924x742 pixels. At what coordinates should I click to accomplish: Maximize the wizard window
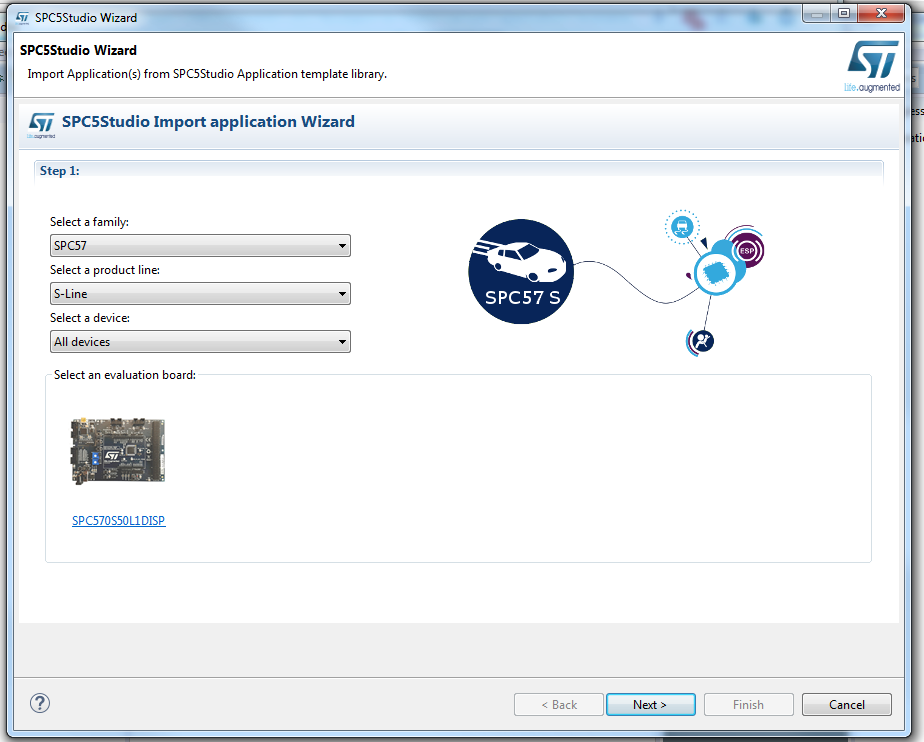(x=844, y=13)
